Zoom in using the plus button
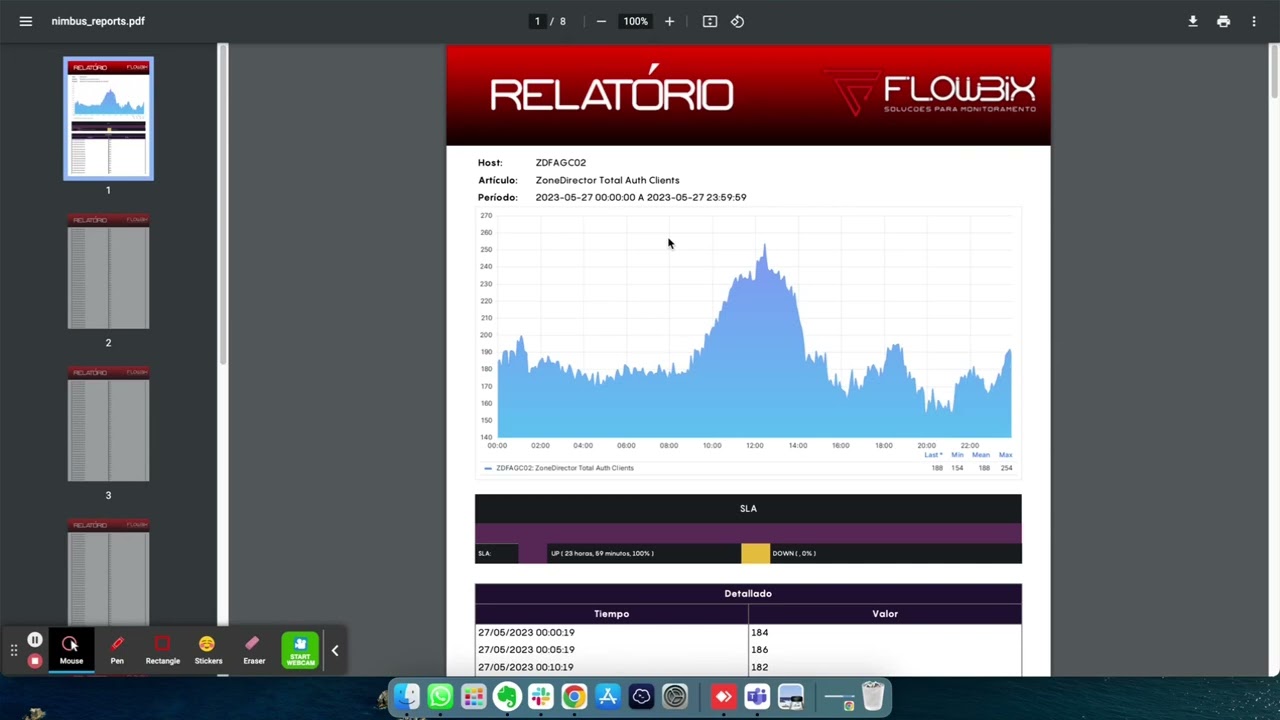The image size is (1280, 720). [669, 21]
